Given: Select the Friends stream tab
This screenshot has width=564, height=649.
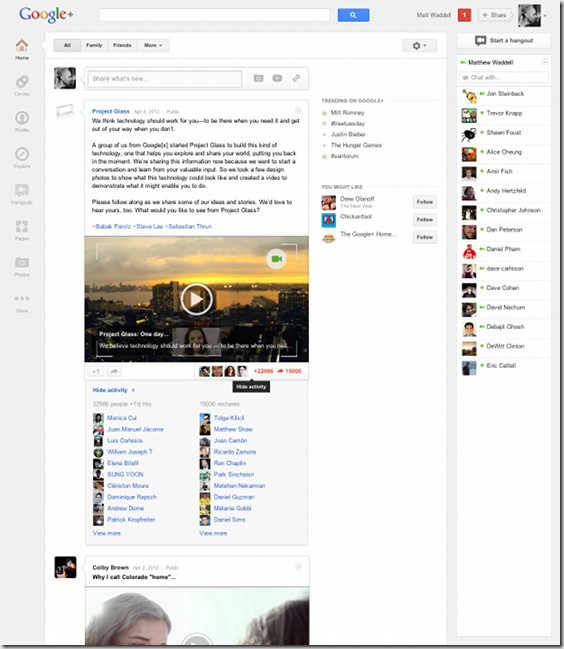Looking at the screenshot, I should tap(122, 45).
